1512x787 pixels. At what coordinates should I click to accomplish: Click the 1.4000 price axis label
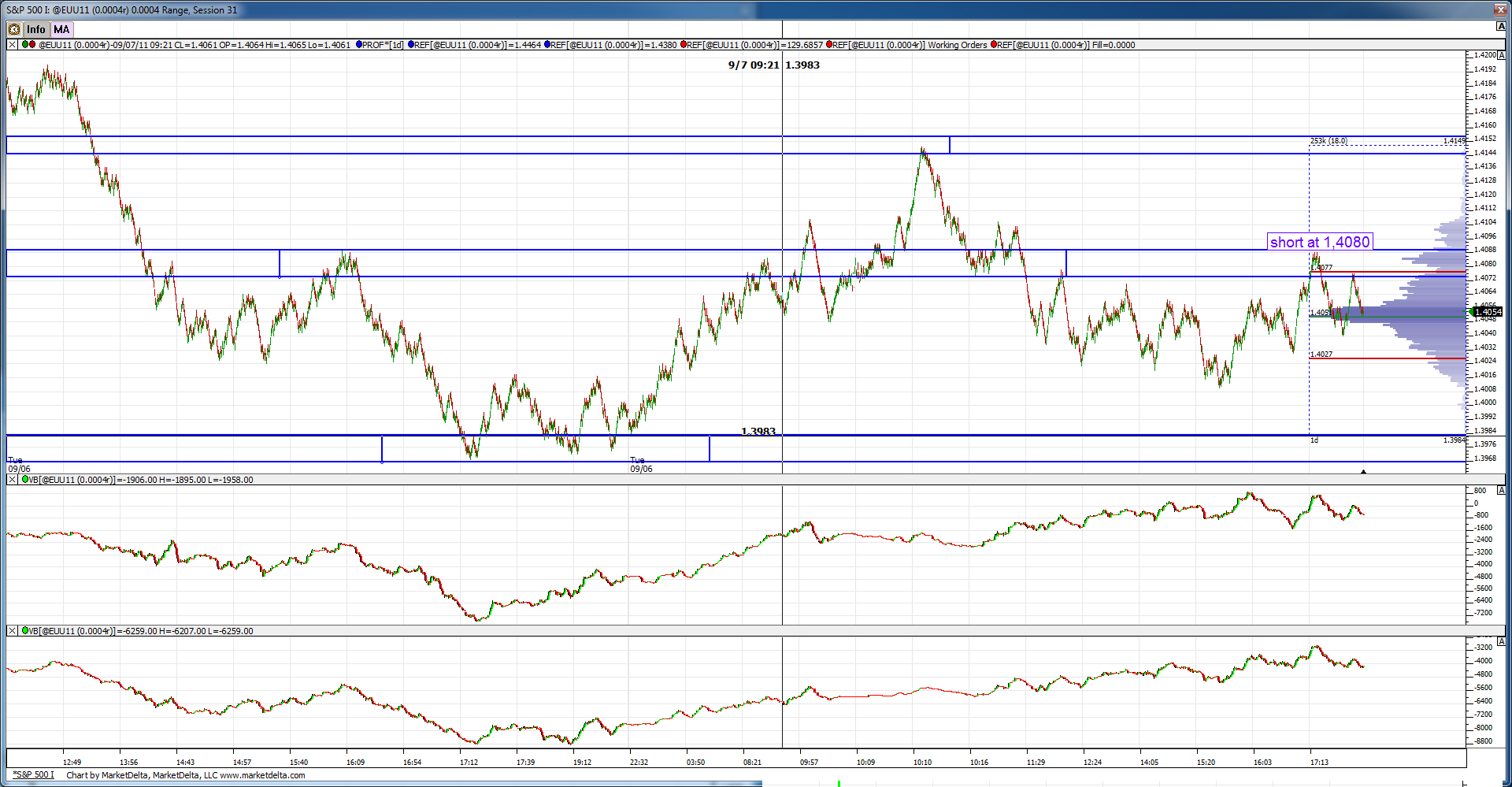click(1484, 403)
